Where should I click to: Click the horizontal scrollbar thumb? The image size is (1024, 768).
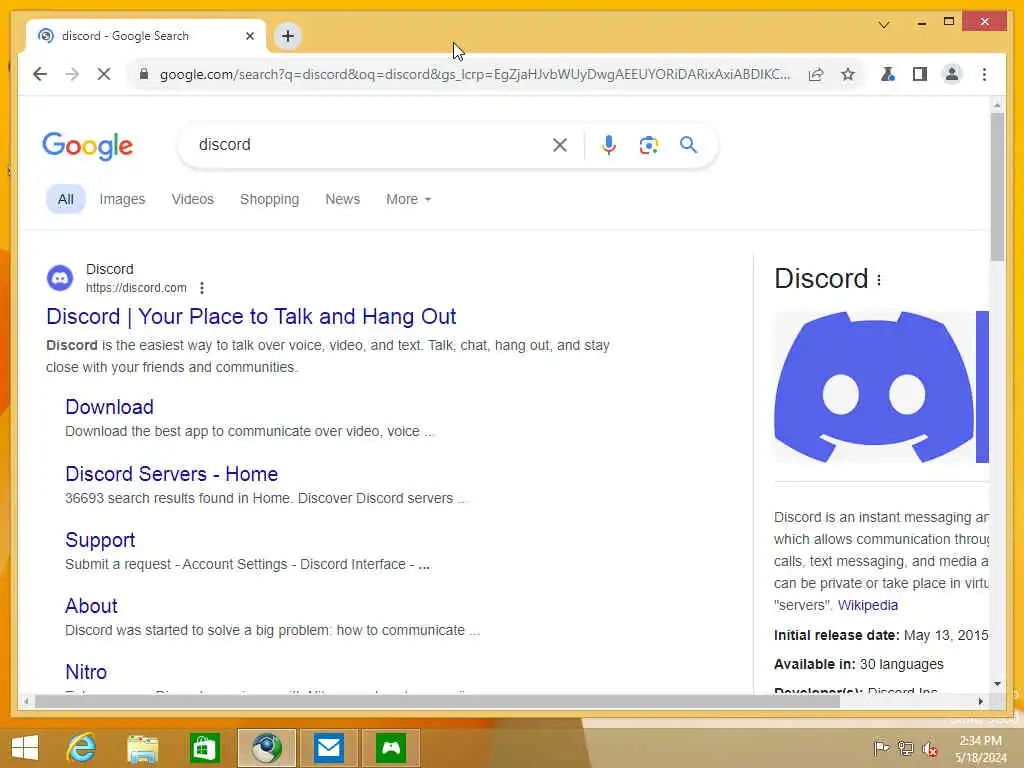[x=437, y=701]
